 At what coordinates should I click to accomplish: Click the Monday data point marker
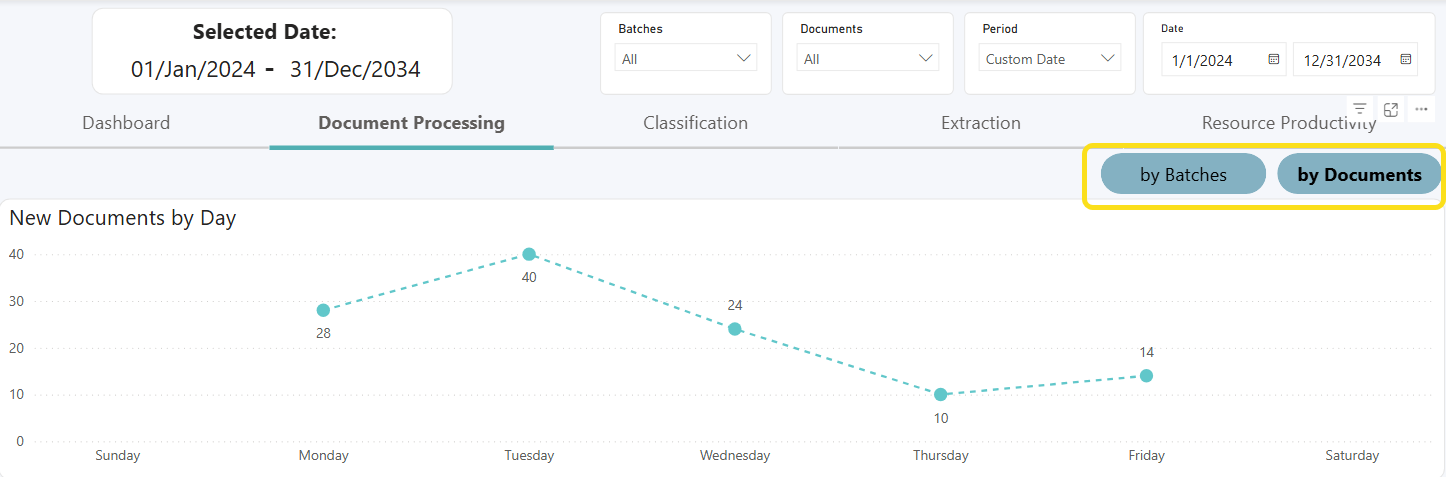pyautogui.click(x=323, y=310)
